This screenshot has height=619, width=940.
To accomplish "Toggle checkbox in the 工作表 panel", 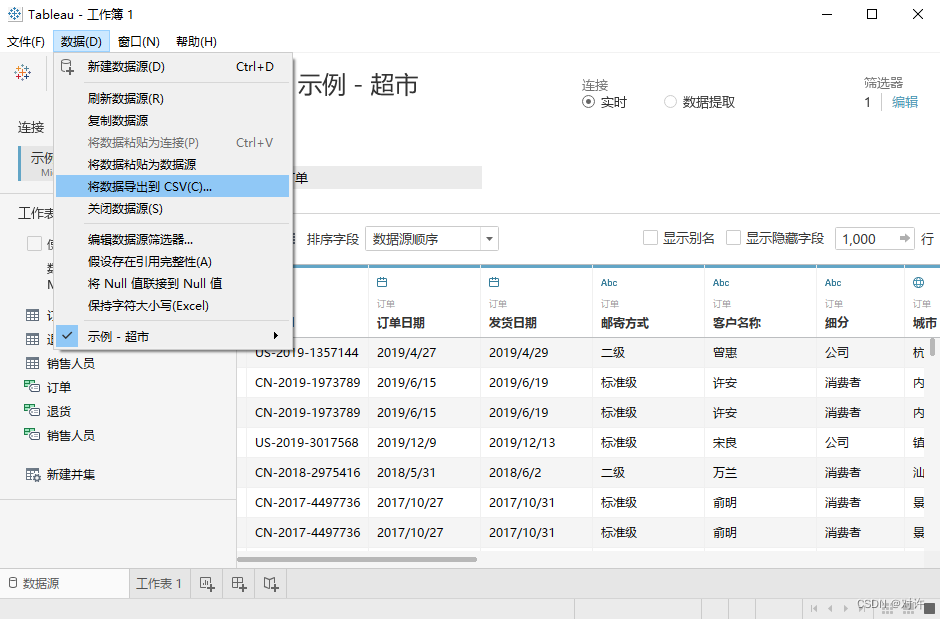I will point(34,243).
